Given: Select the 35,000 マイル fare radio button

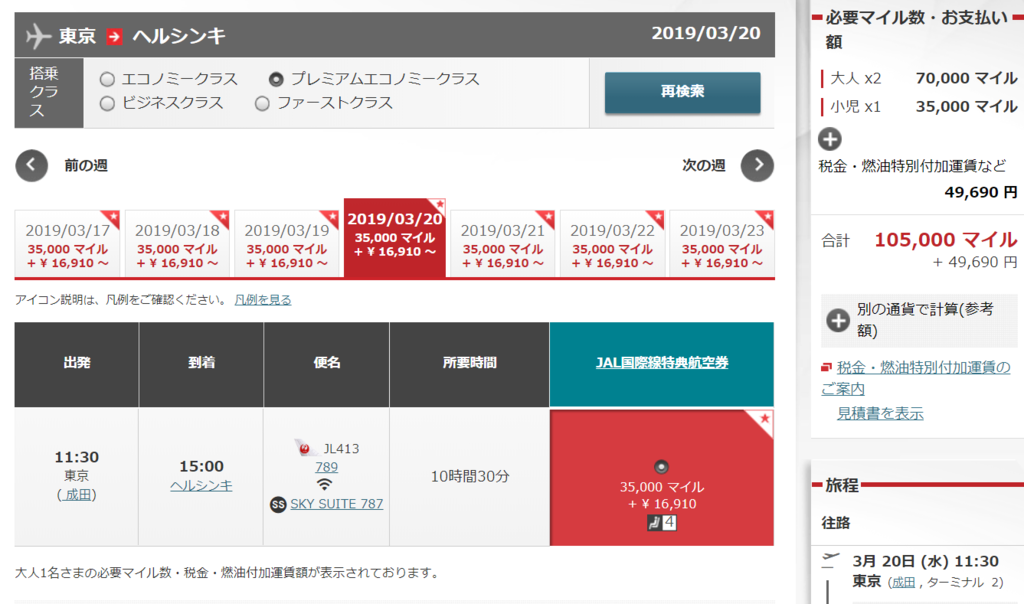Looking at the screenshot, I should [x=661, y=467].
